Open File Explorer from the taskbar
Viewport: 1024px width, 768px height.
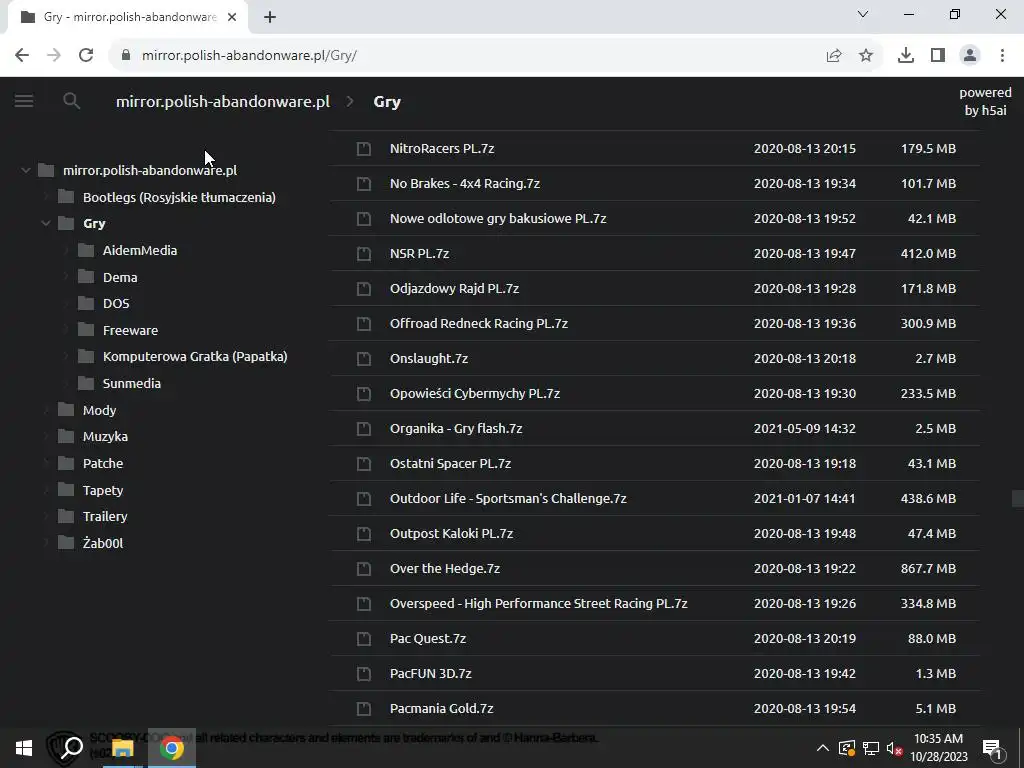[122, 748]
